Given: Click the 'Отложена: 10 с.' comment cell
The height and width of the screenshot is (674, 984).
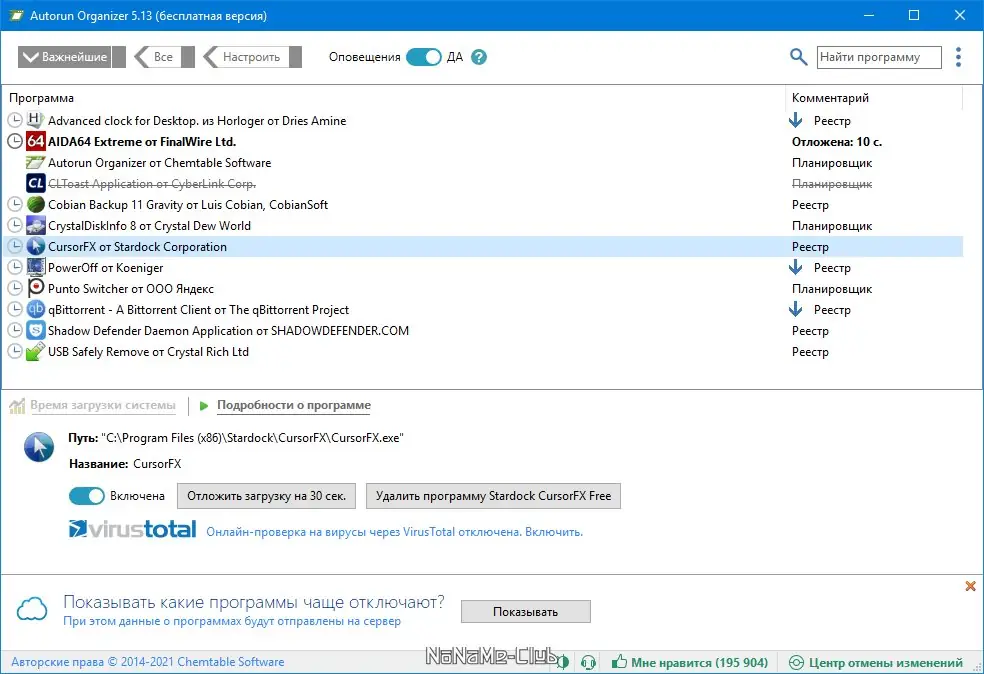Looking at the screenshot, I should (837, 142).
